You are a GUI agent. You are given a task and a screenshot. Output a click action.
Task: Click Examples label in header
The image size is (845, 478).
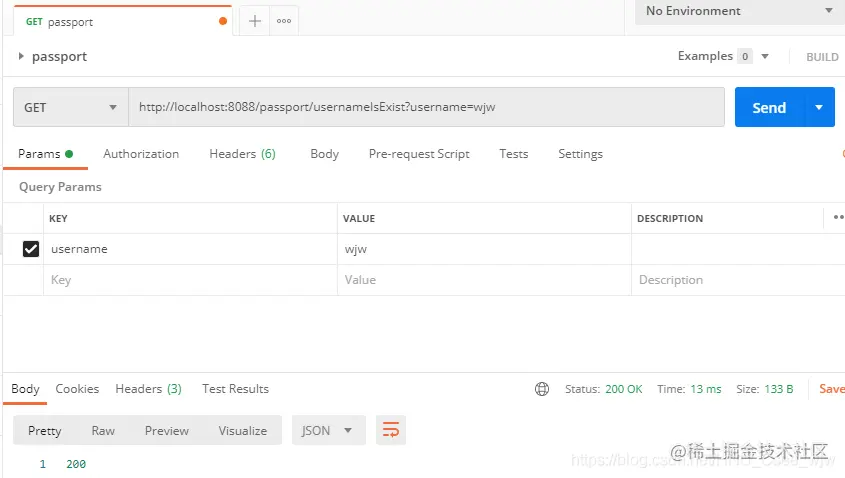(x=705, y=56)
